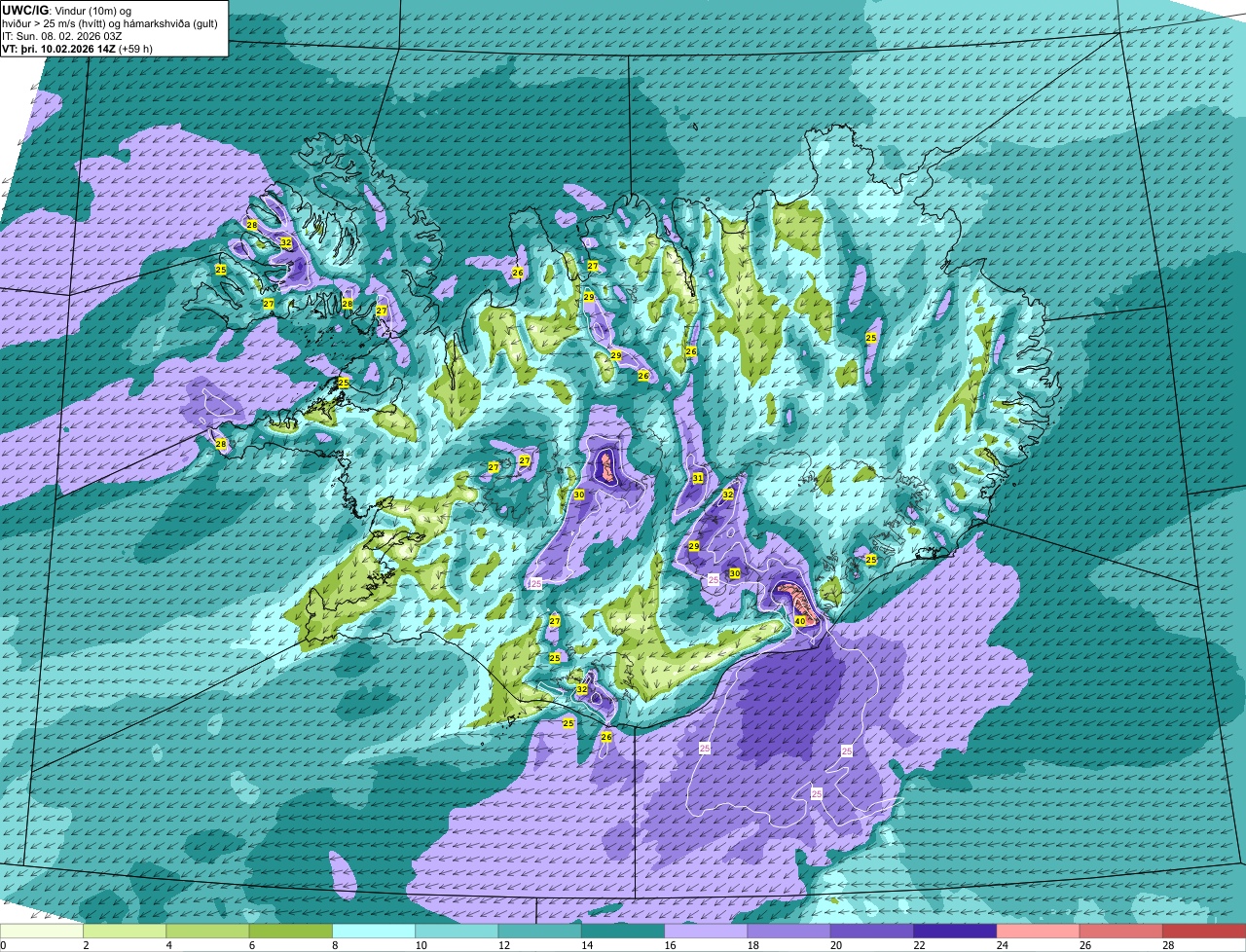1246x952 pixels.
Task: Click the valid time 'VT: þri. 10.02.2026 14Z (+59 h)'
Action: [x=77, y=49]
